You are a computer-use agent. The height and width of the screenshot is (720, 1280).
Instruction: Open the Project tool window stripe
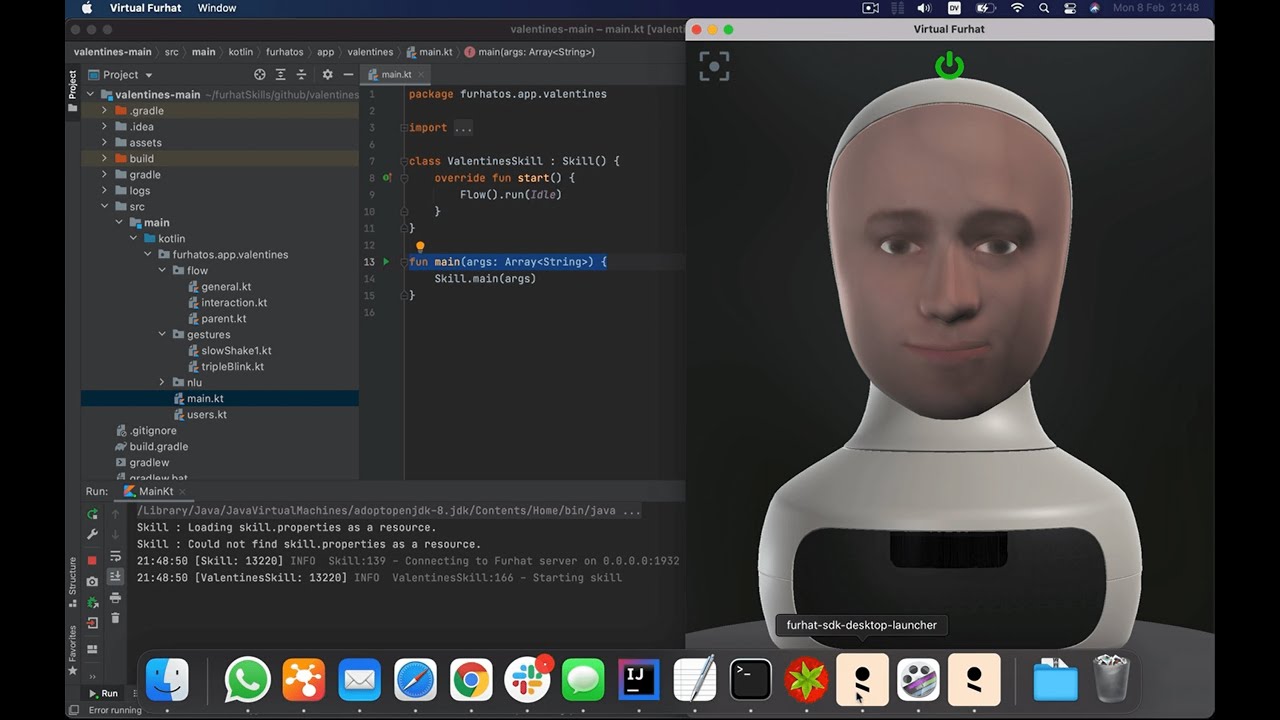(72, 90)
